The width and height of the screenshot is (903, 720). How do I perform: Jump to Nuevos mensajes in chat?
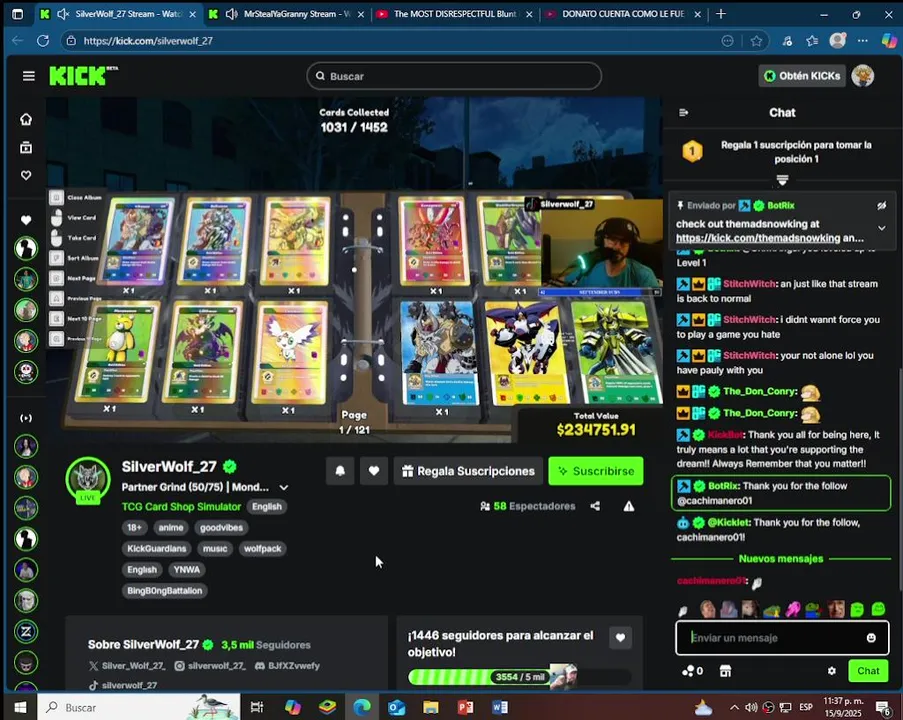[x=781, y=559]
